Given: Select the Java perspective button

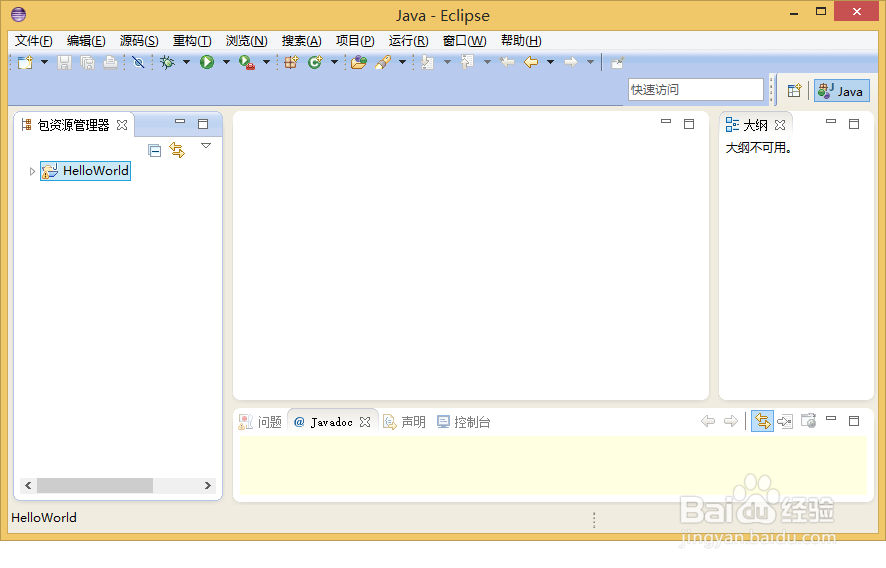Looking at the screenshot, I should pyautogui.click(x=841, y=91).
